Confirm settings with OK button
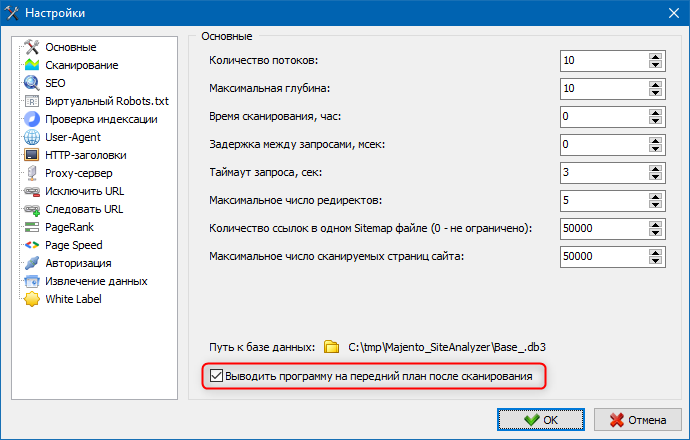The width and height of the screenshot is (690, 440). 541,420
